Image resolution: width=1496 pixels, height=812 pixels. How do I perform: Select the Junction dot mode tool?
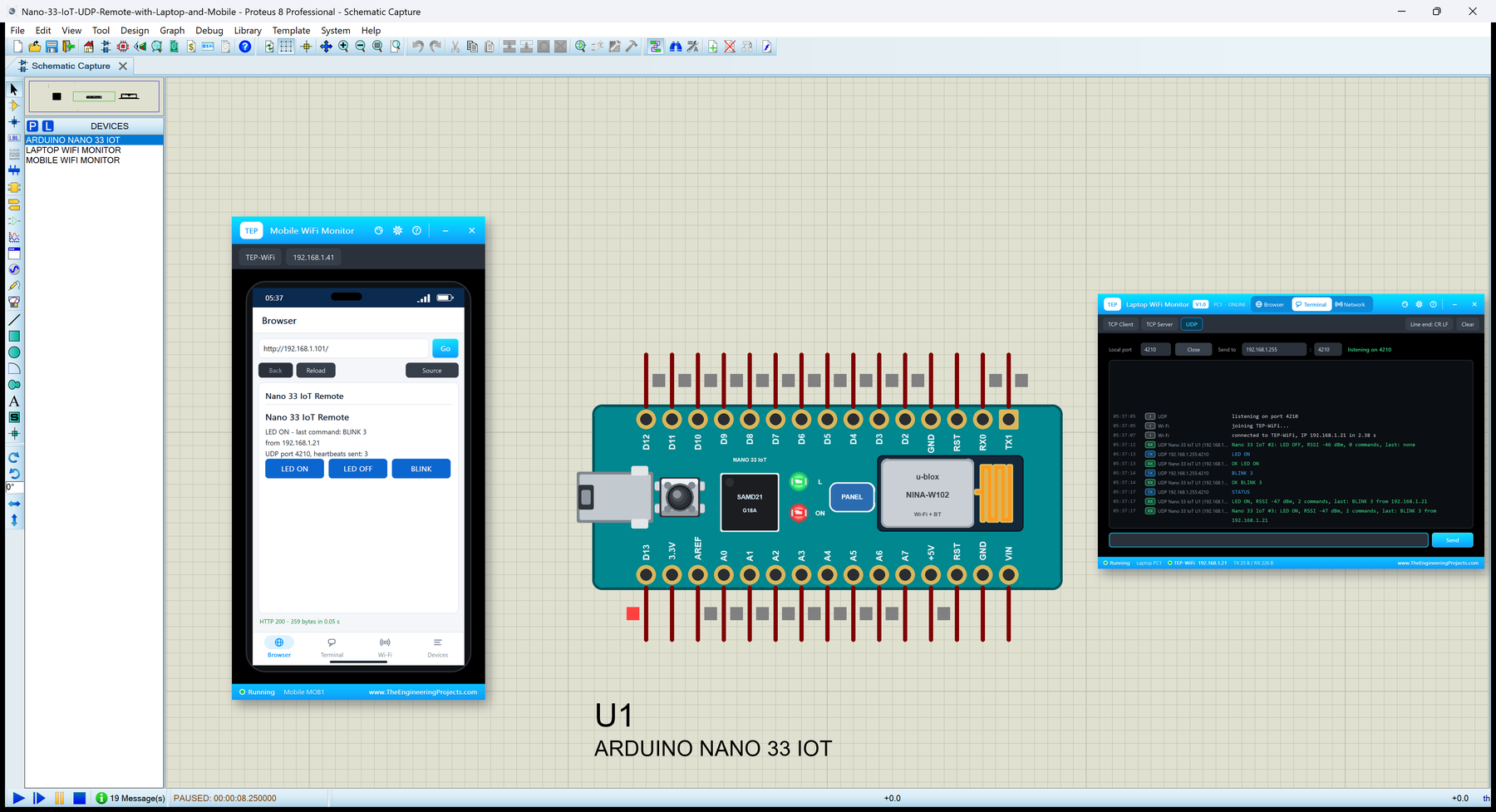(14, 122)
